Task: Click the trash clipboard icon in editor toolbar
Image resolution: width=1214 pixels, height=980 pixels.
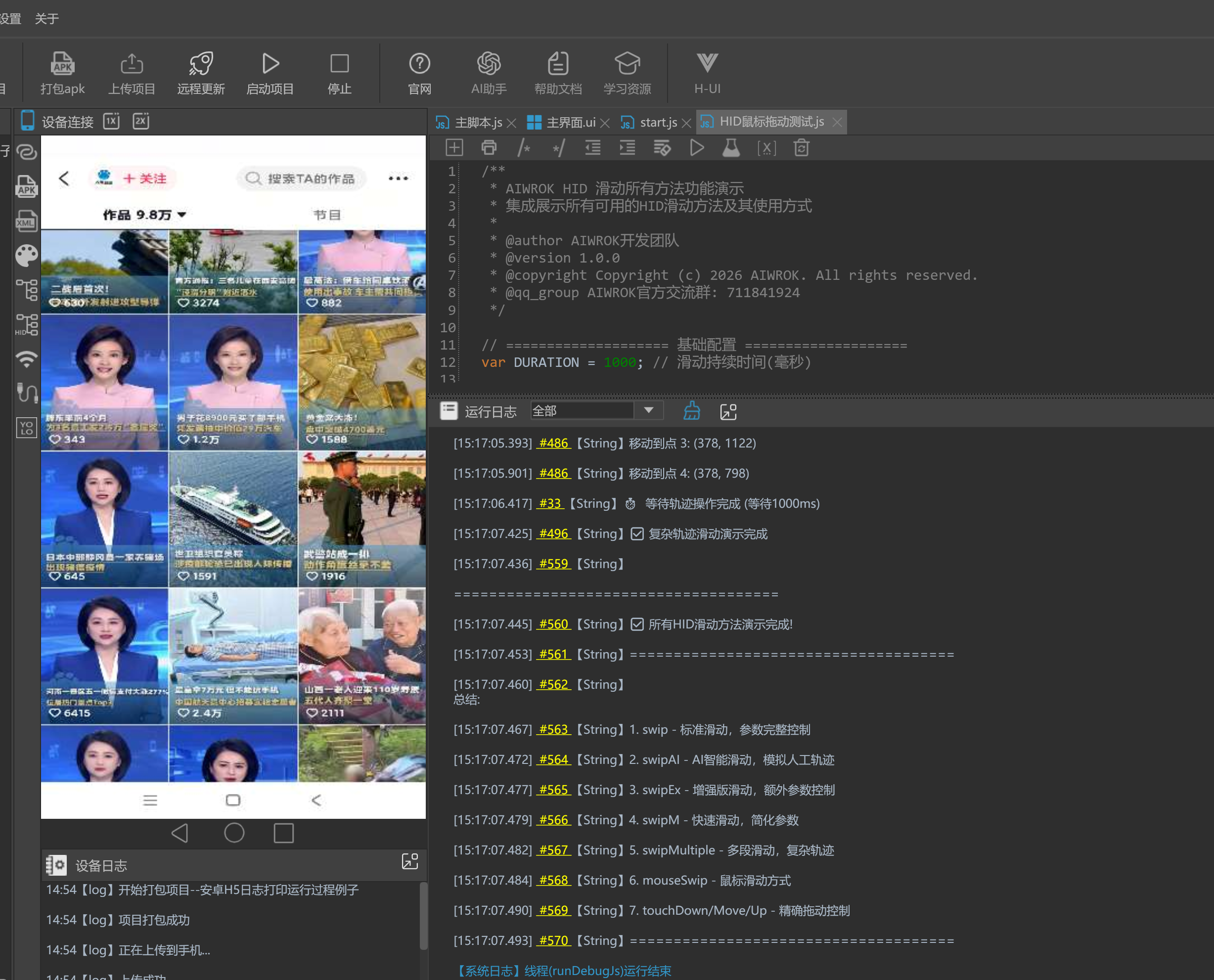Action: (x=801, y=148)
